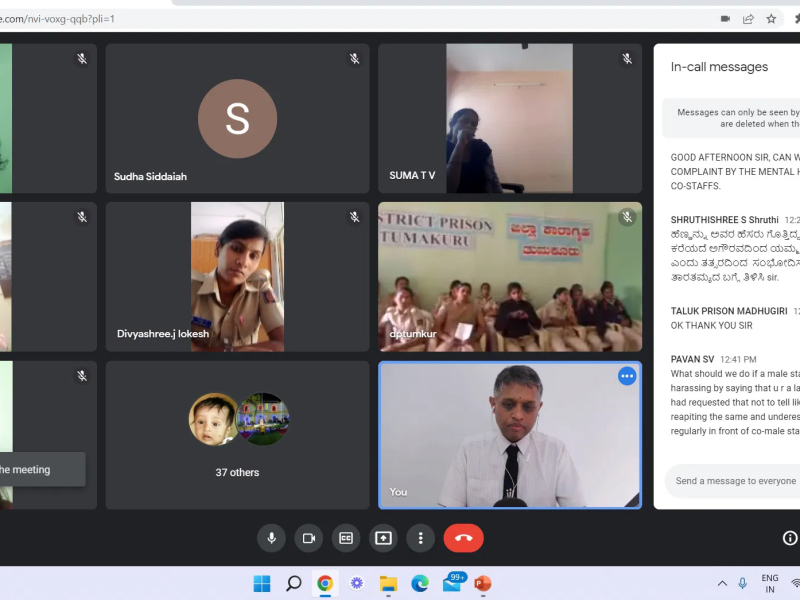Select the Sudha Siddaiah avatar circle
The width and height of the screenshot is (800, 600).
coord(237,118)
